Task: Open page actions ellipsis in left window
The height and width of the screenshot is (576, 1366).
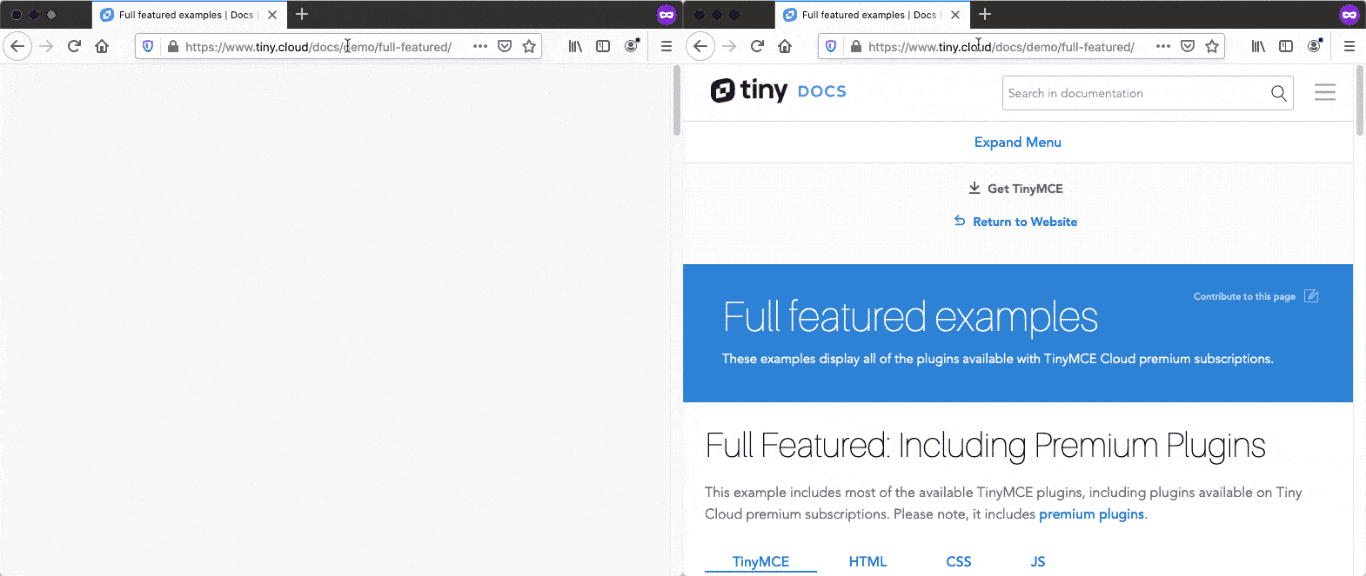Action: tap(480, 46)
